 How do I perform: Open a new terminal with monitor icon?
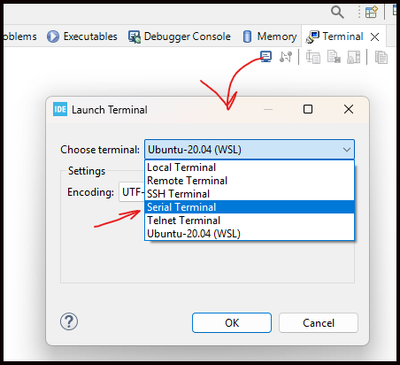(x=266, y=57)
